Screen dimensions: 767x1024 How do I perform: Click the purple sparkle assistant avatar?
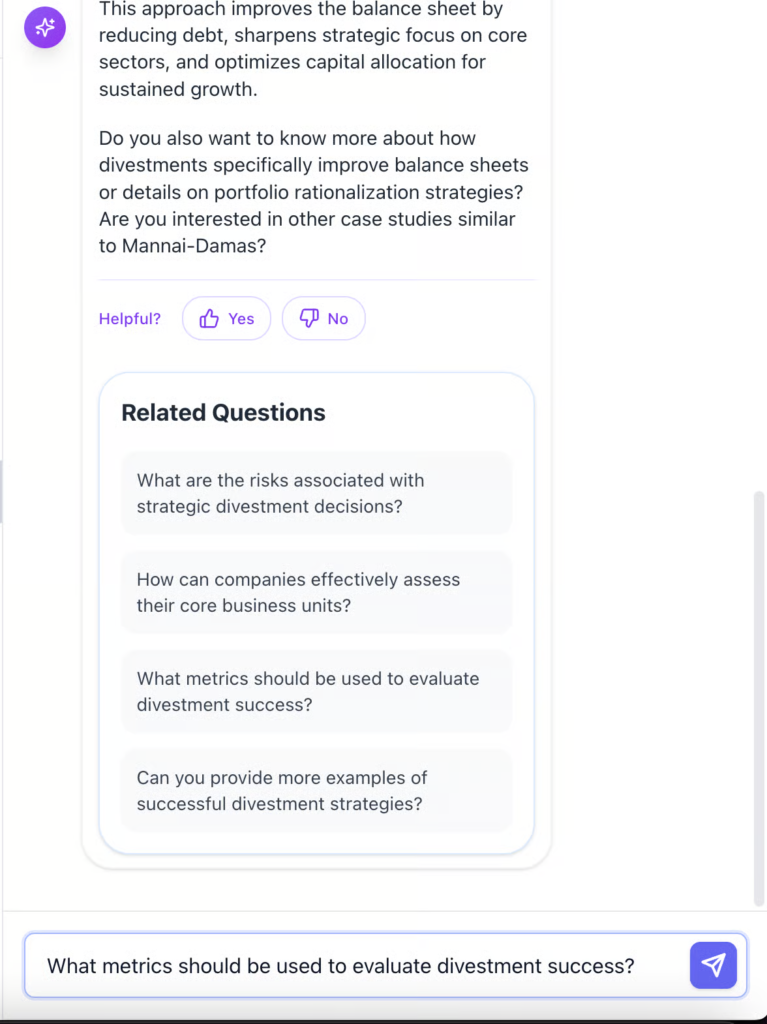[45, 27]
